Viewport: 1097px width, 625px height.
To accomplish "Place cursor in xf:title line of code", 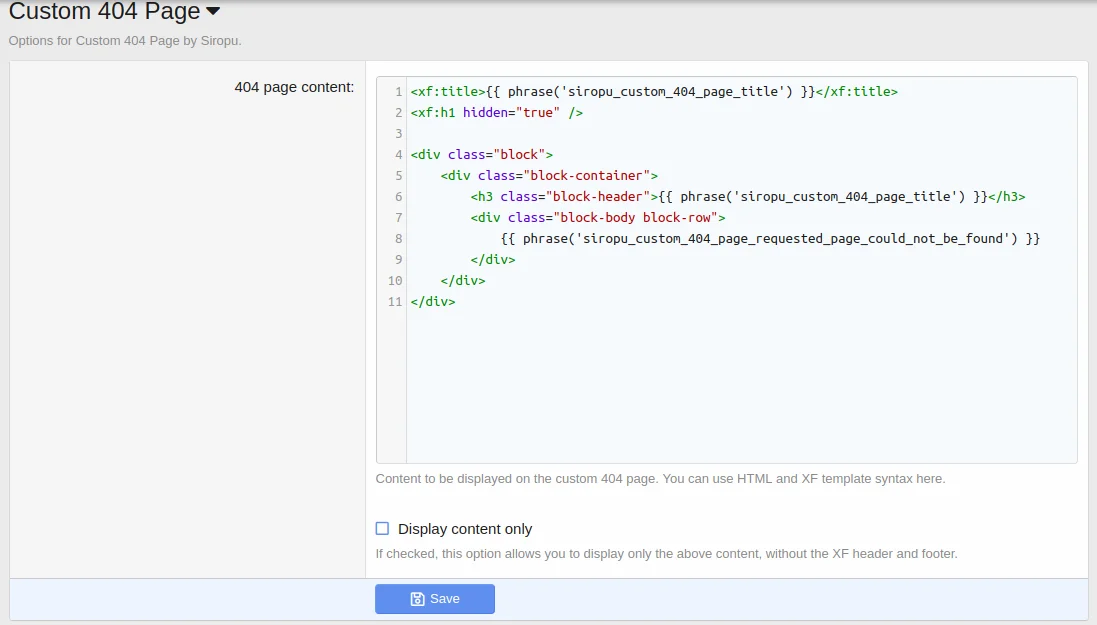I will (x=654, y=92).
